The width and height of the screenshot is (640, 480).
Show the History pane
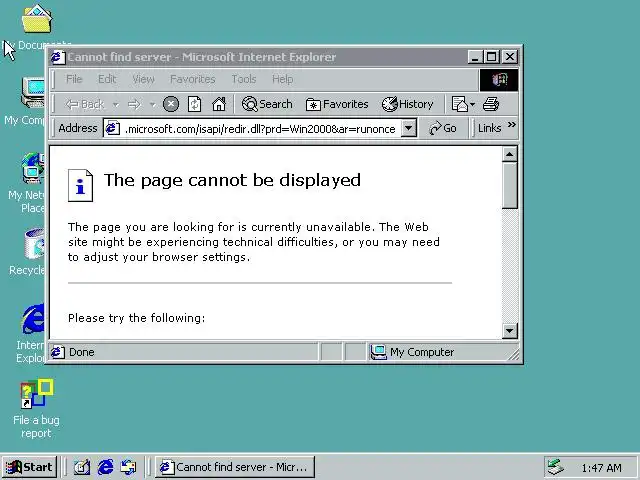[407, 104]
